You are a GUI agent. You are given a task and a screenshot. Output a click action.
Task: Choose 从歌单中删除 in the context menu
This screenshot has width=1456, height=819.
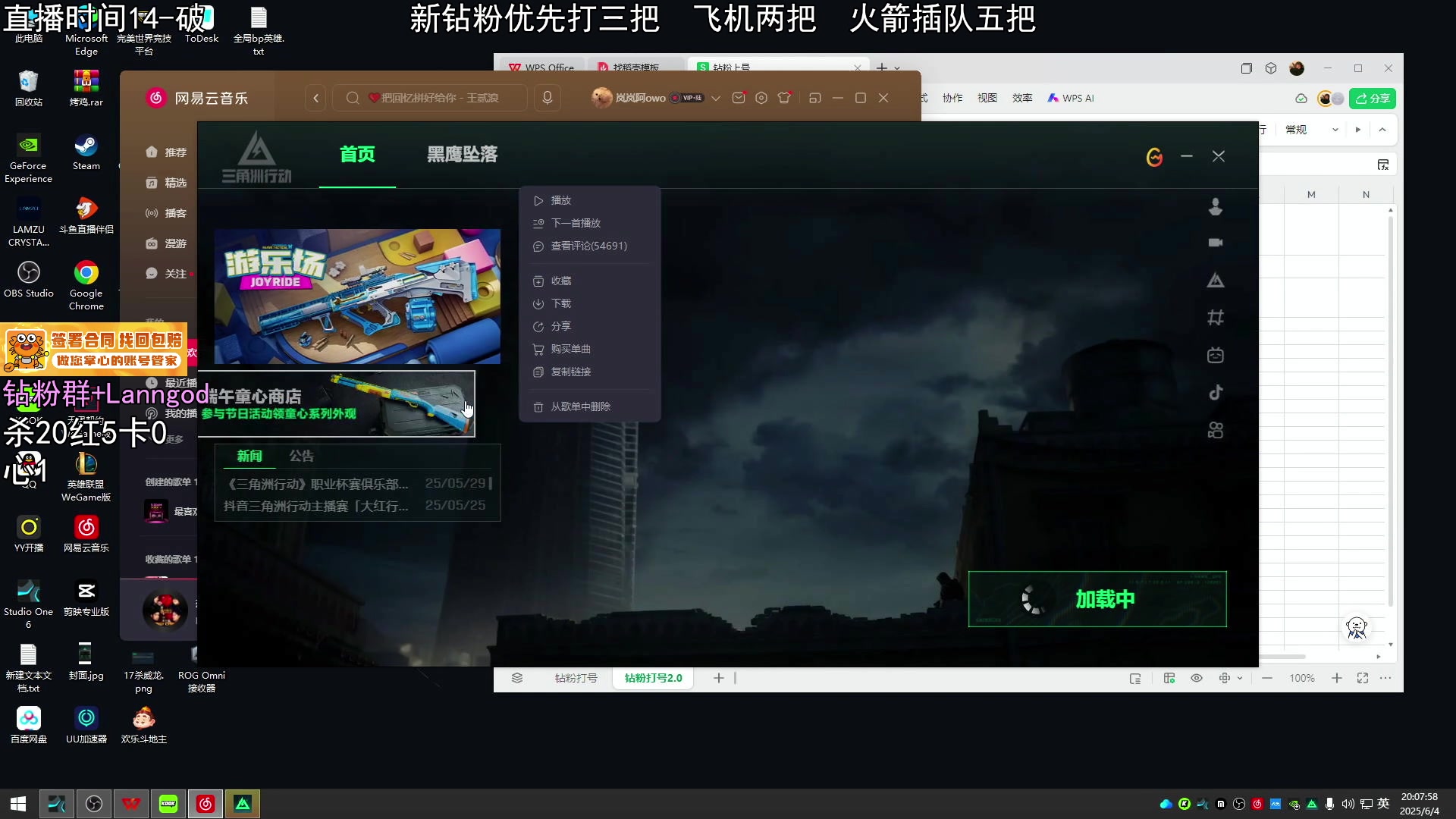tap(589, 406)
